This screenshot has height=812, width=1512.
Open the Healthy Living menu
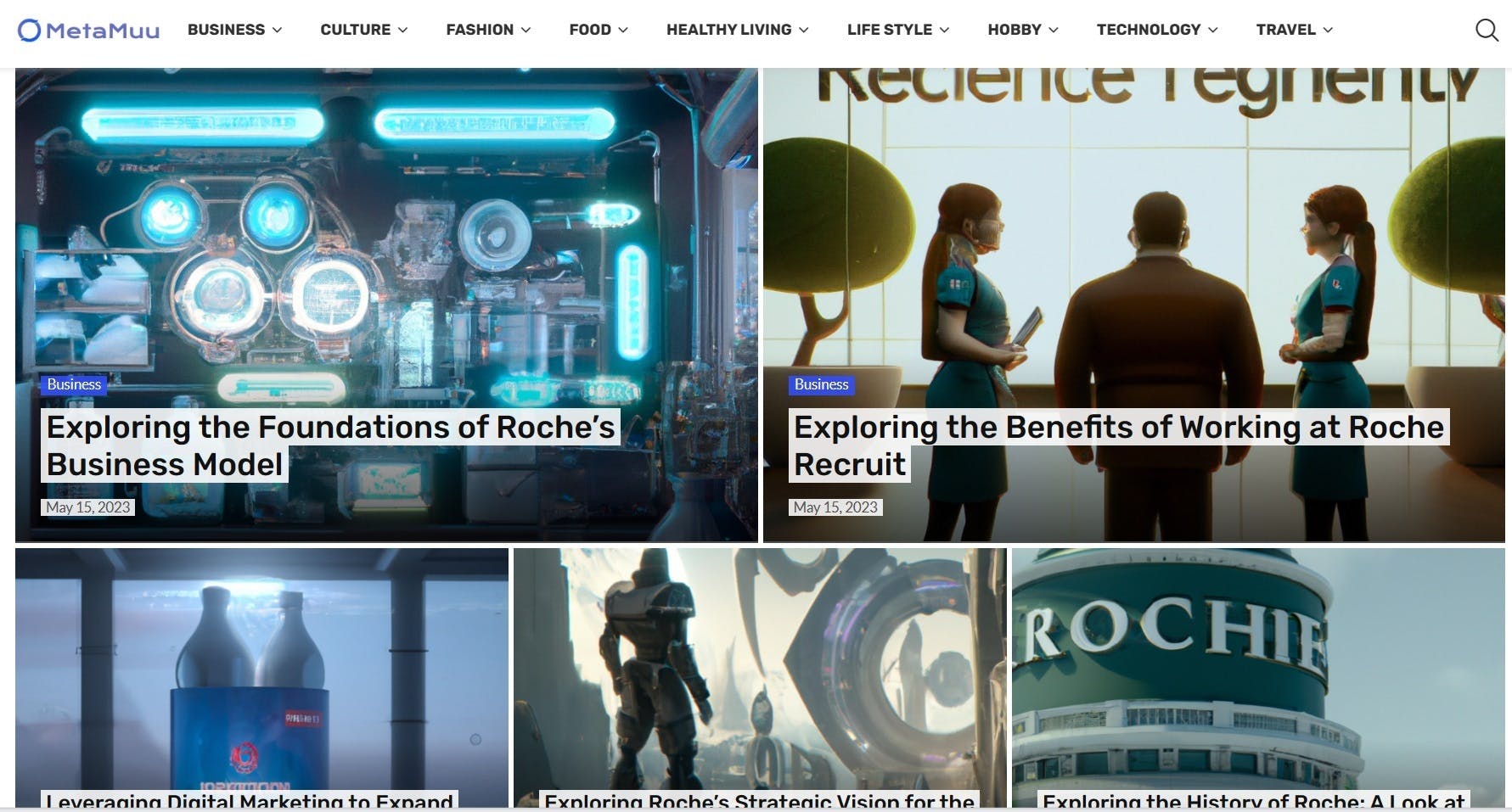click(x=736, y=30)
